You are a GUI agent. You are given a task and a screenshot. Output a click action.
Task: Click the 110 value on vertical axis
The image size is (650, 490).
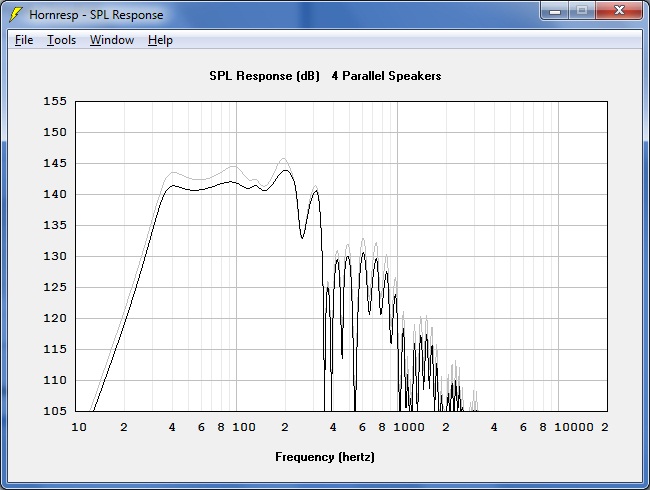tap(55, 380)
